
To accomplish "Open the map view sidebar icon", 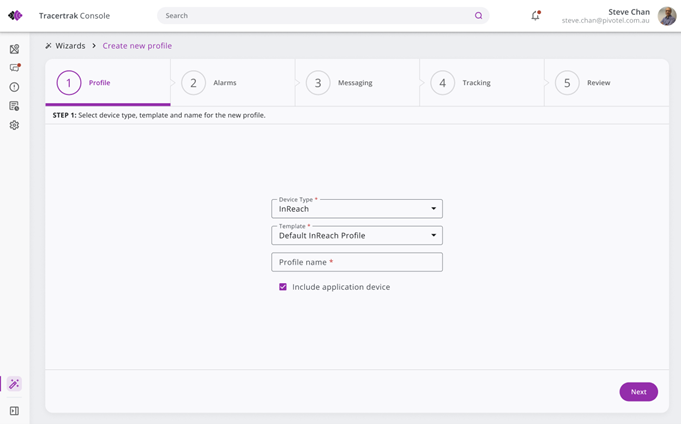I will point(14,49).
